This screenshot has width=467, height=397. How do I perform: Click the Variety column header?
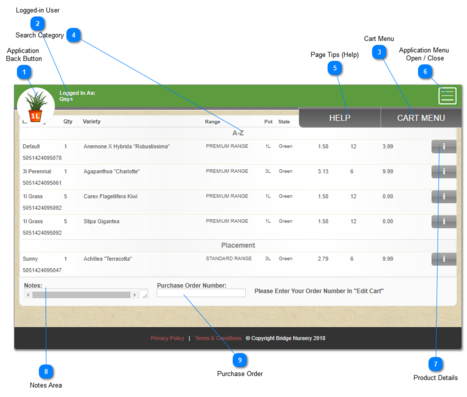[x=91, y=122]
